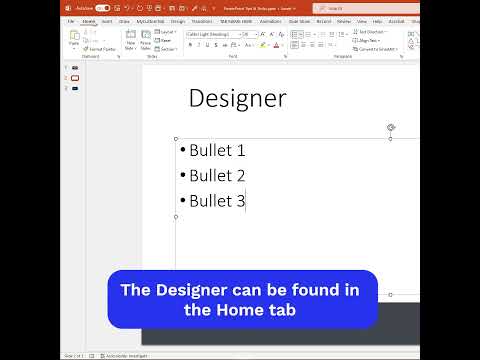Open the Font dialog launcher
Viewport: 480px width, 360px height.
click(x=285, y=57)
